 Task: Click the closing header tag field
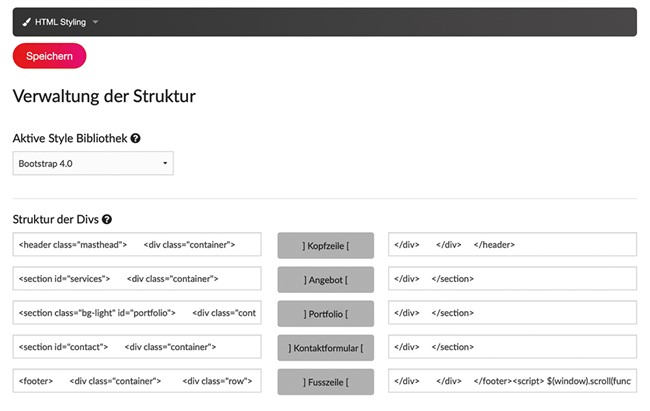(512, 244)
